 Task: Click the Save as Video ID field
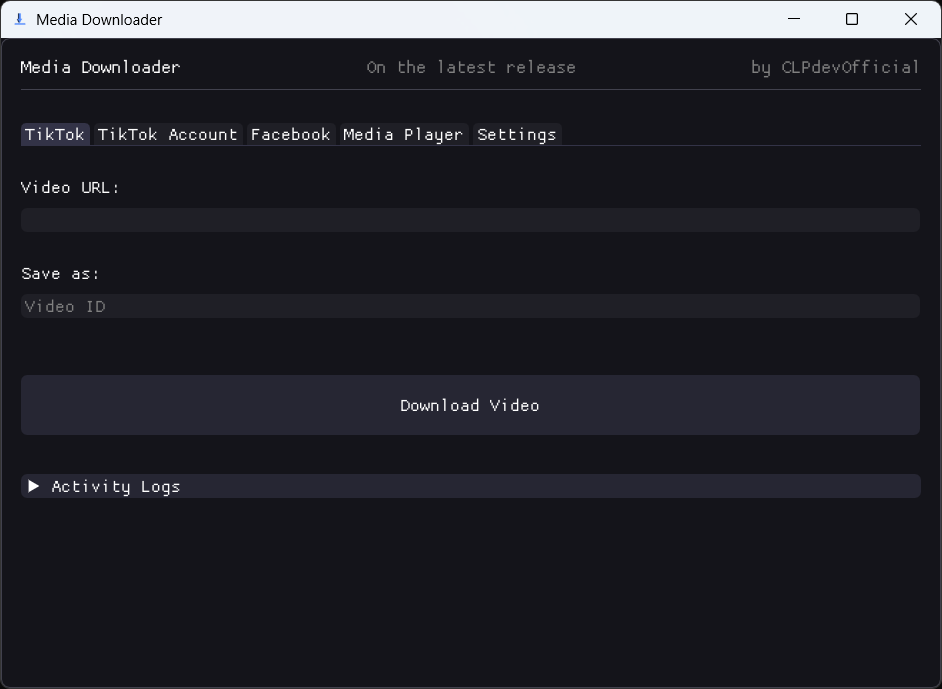click(470, 306)
